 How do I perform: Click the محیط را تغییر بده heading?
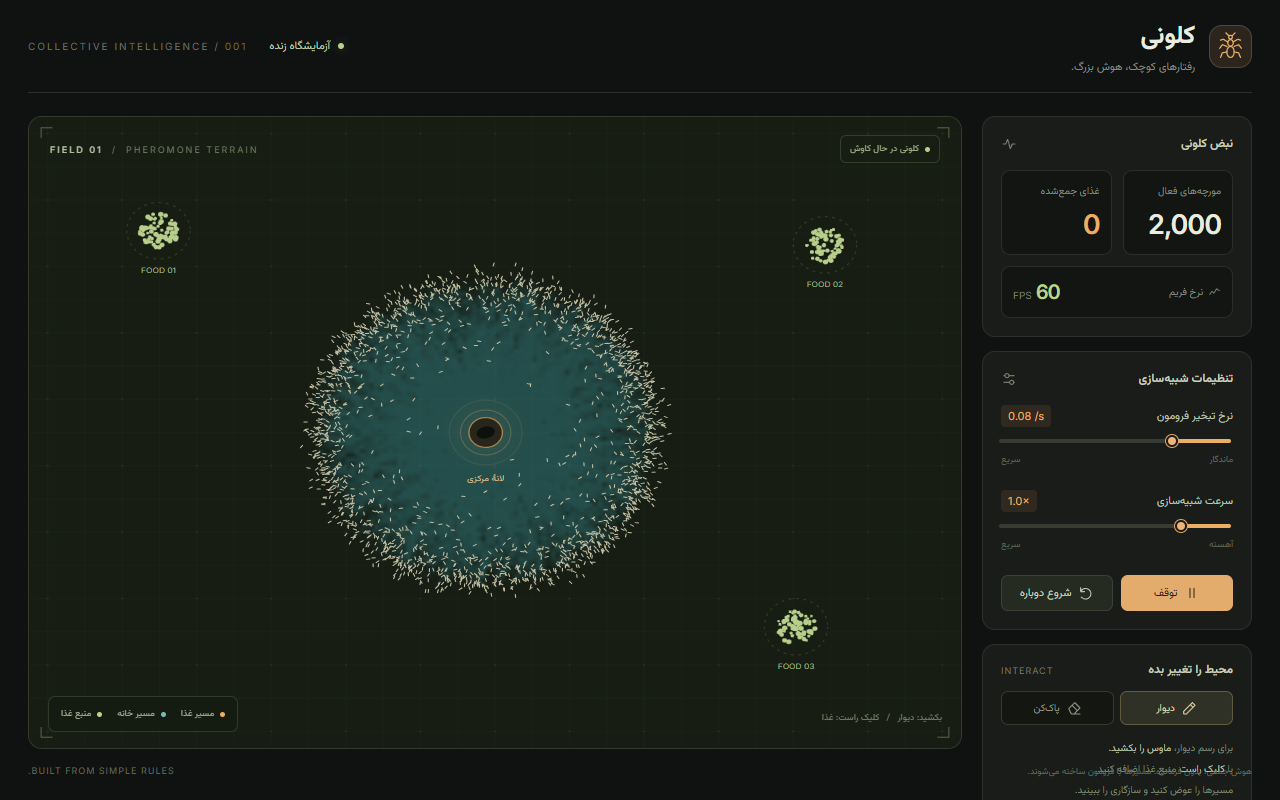coord(1190,670)
